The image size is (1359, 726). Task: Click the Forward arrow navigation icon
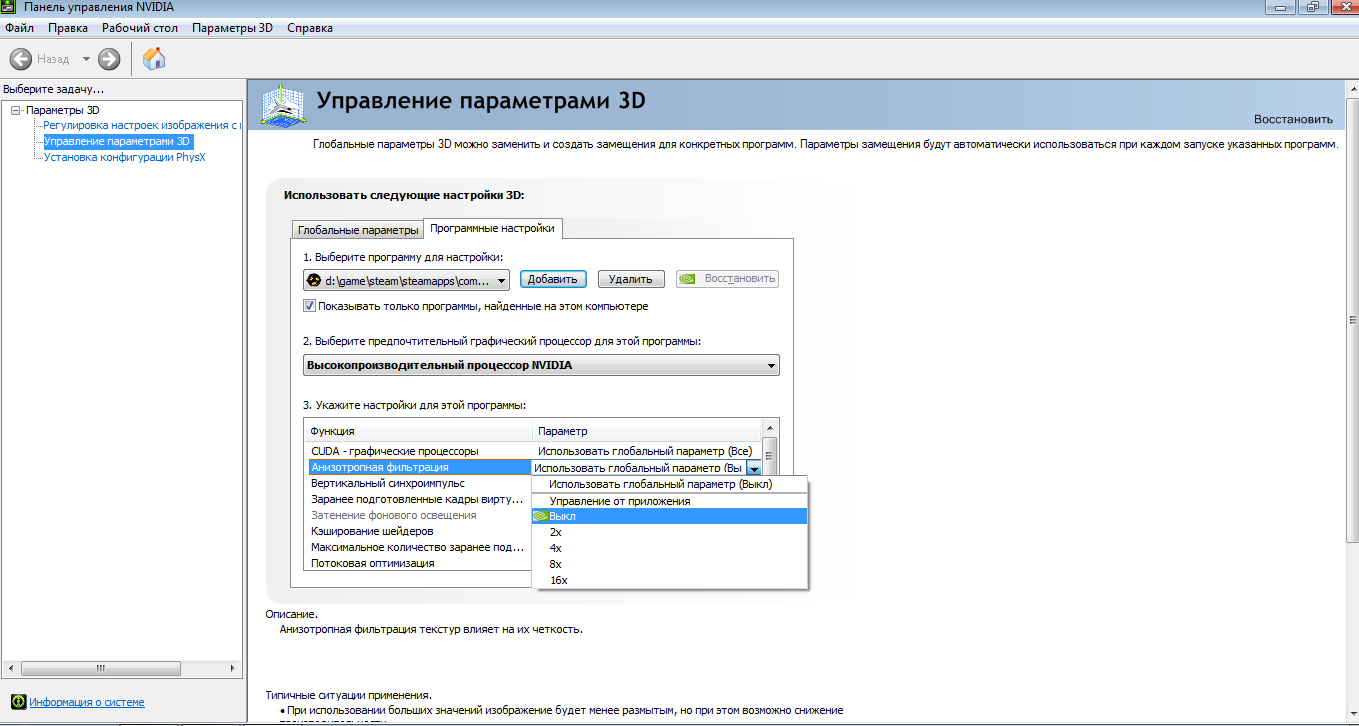[x=109, y=59]
